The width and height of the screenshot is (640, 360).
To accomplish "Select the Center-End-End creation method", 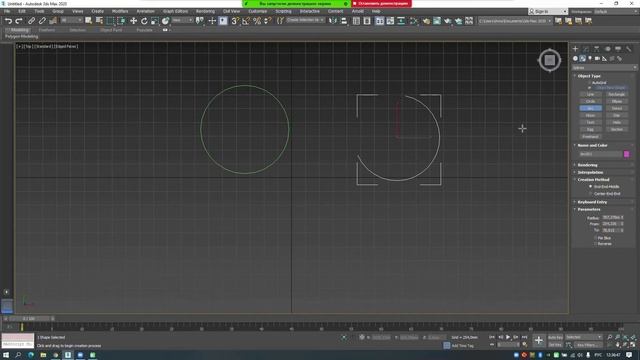I will 590,193.
